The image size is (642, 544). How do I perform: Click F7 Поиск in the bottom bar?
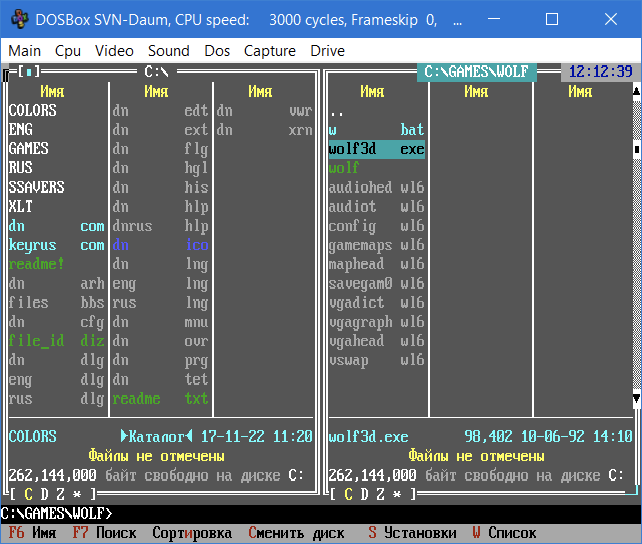(x=104, y=533)
